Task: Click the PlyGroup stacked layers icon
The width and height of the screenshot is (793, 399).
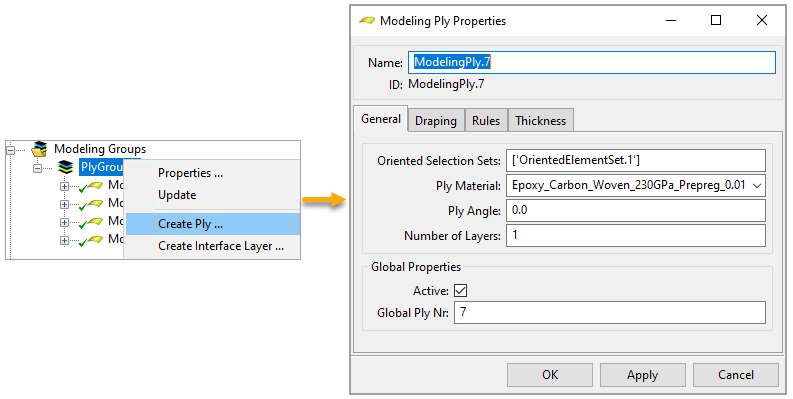Action: pyautogui.click(x=65, y=167)
